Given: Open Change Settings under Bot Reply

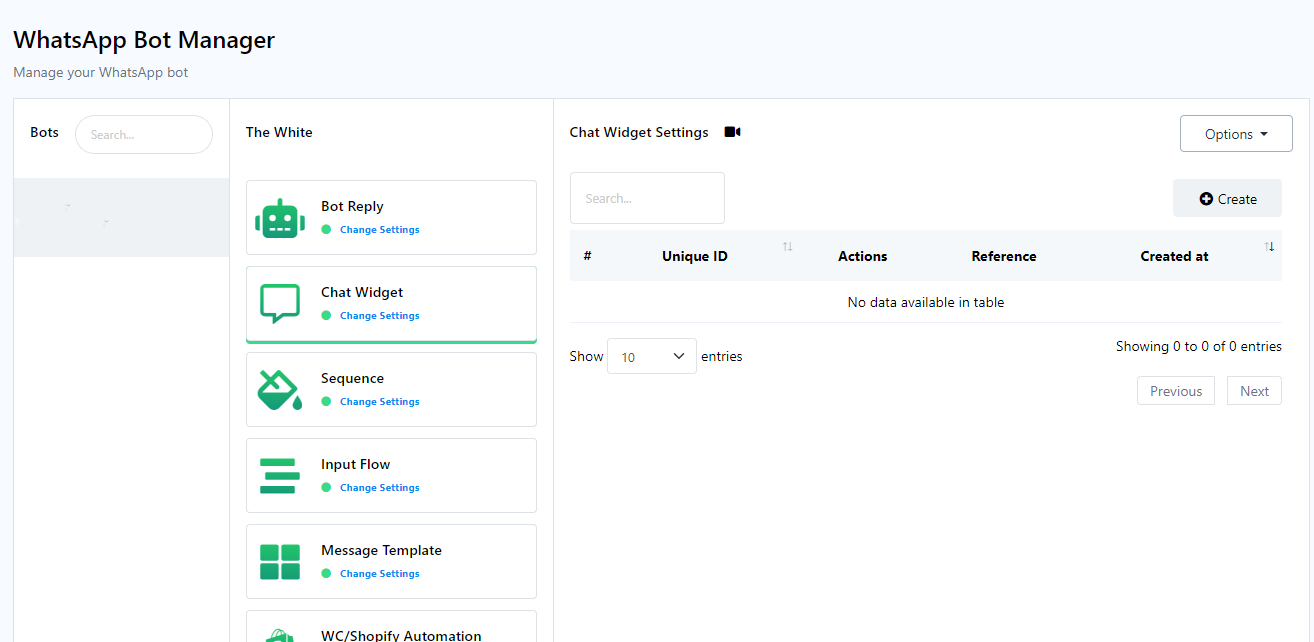Looking at the screenshot, I should pos(379,230).
